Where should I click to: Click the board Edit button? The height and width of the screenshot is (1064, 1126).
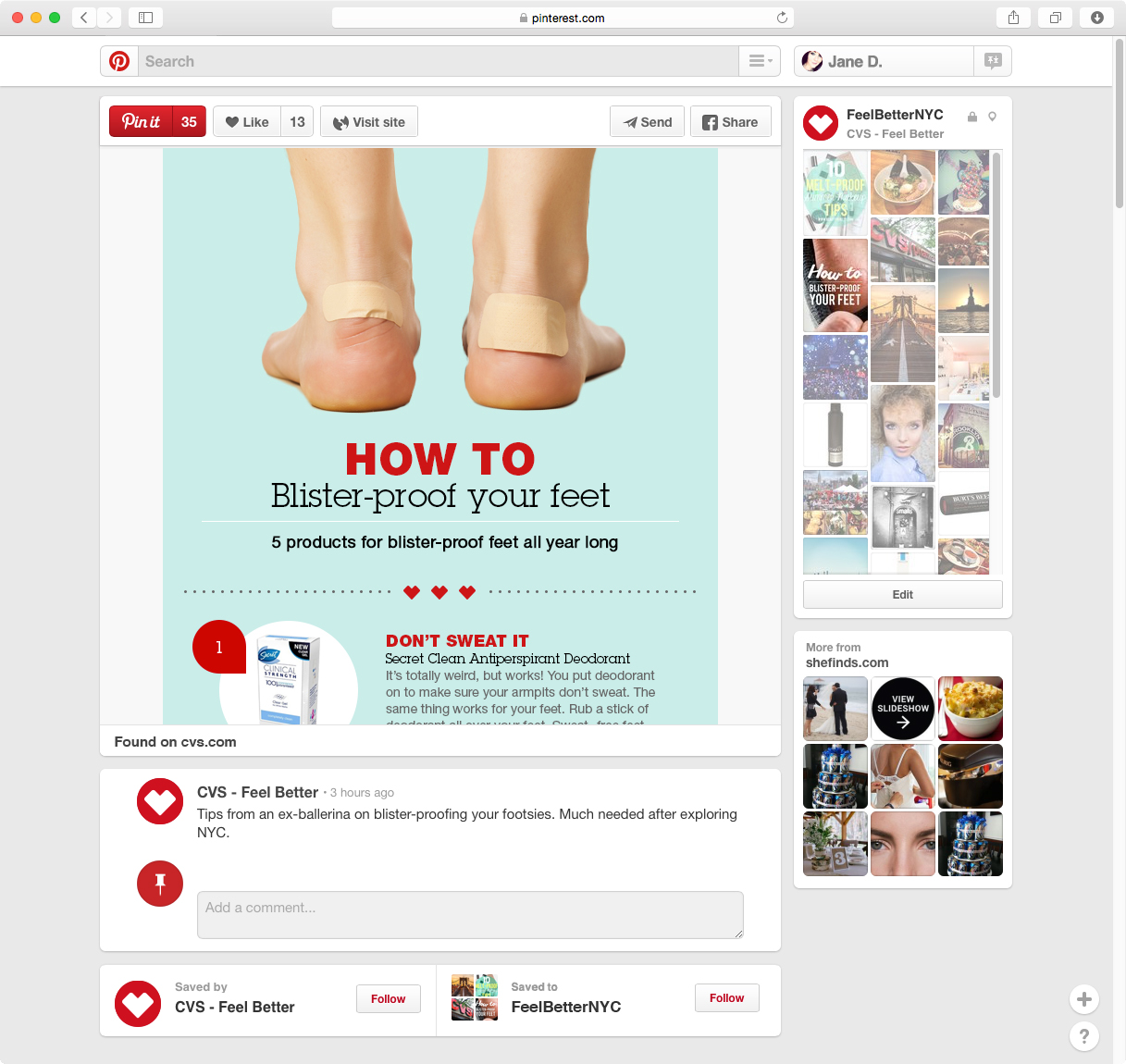(x=903, y=594)
